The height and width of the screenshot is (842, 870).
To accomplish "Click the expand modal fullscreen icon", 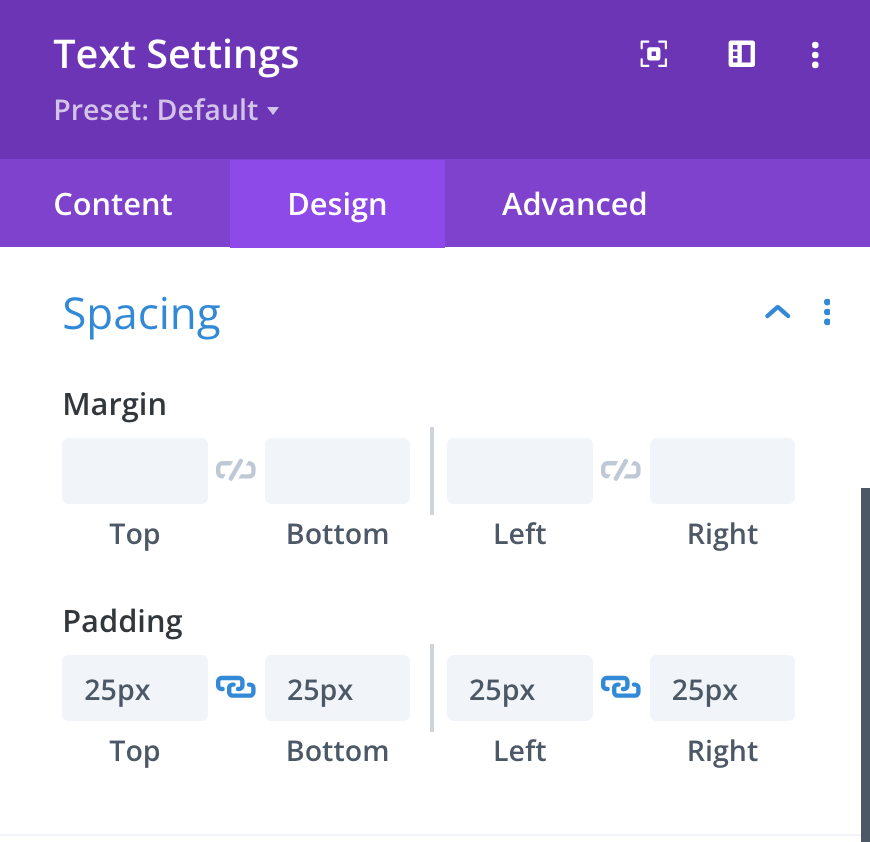I will tap(653, 54).
